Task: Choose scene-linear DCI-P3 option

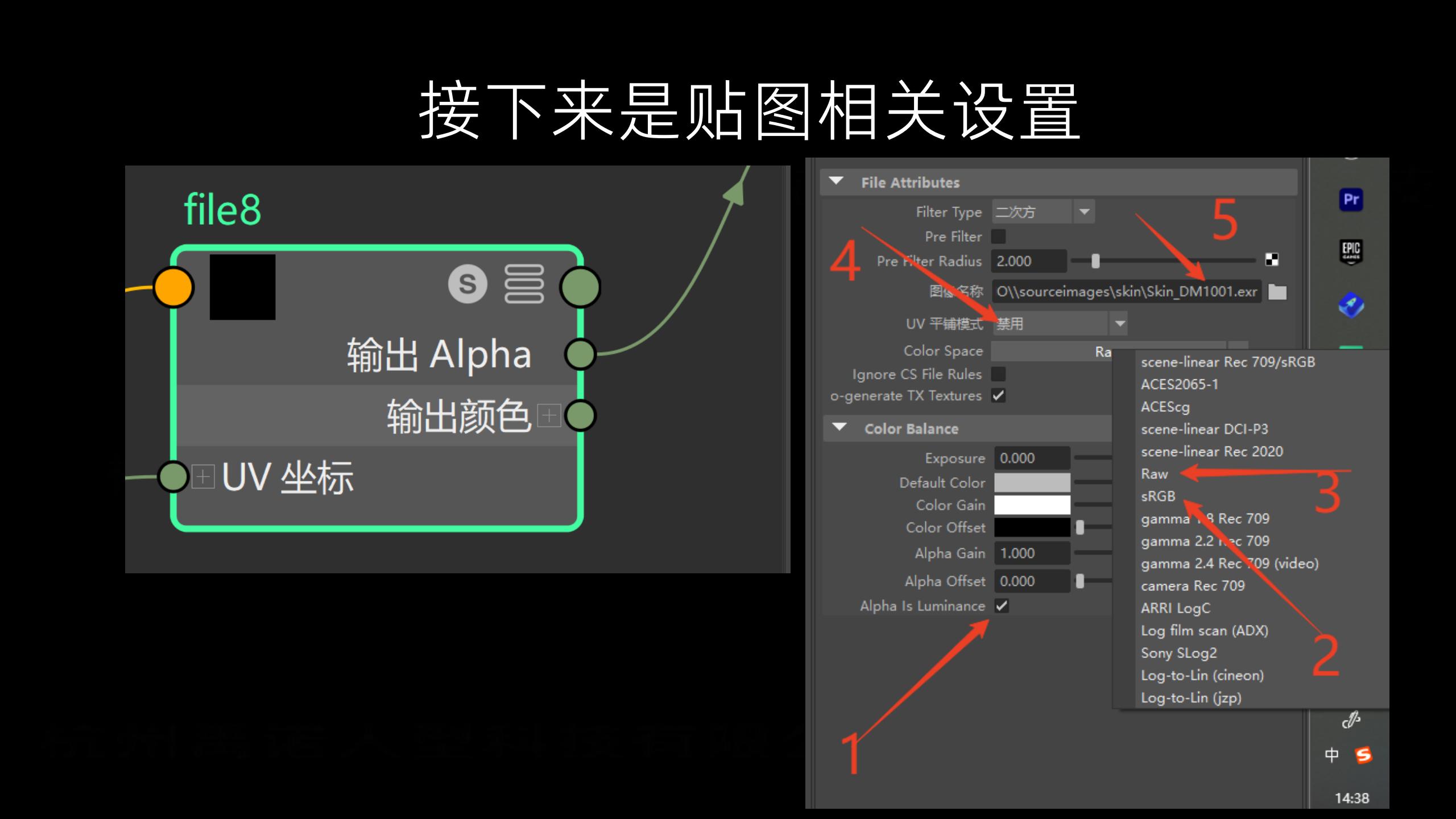Action: (1204, 429)
